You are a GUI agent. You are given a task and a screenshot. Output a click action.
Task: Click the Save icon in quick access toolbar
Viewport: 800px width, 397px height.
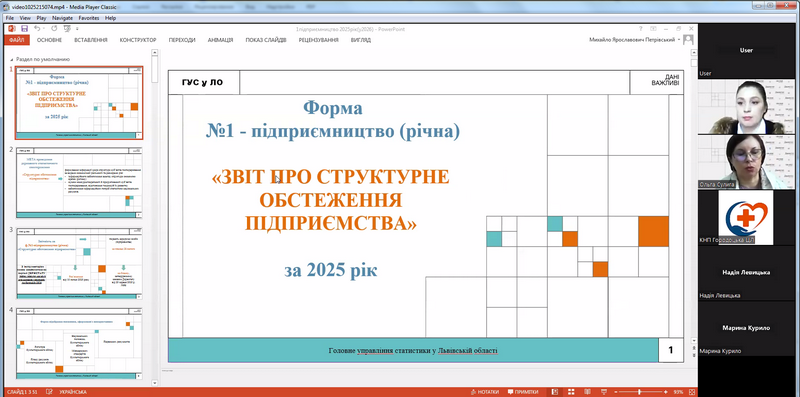(23, 29)
